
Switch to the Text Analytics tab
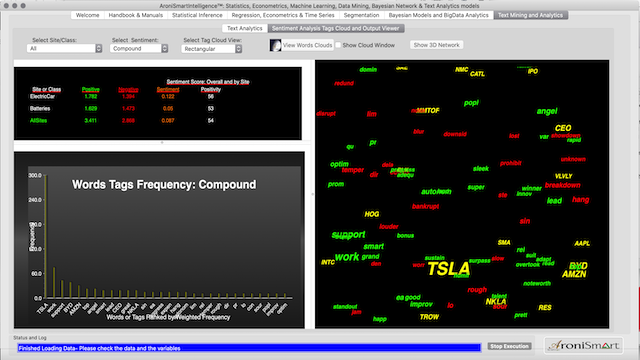244,28
